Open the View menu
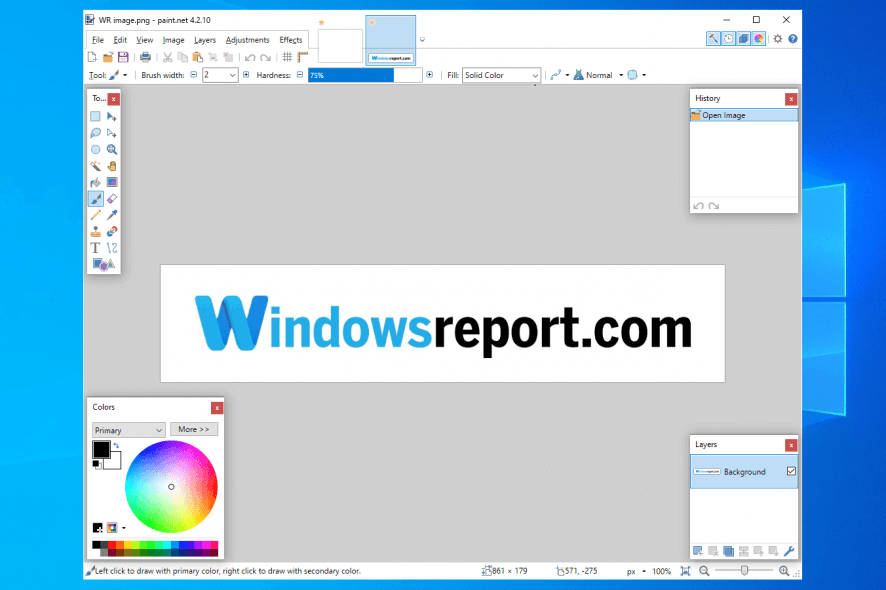Image resolution: width=886 pixels, height=590 pixels. point(145,40)
